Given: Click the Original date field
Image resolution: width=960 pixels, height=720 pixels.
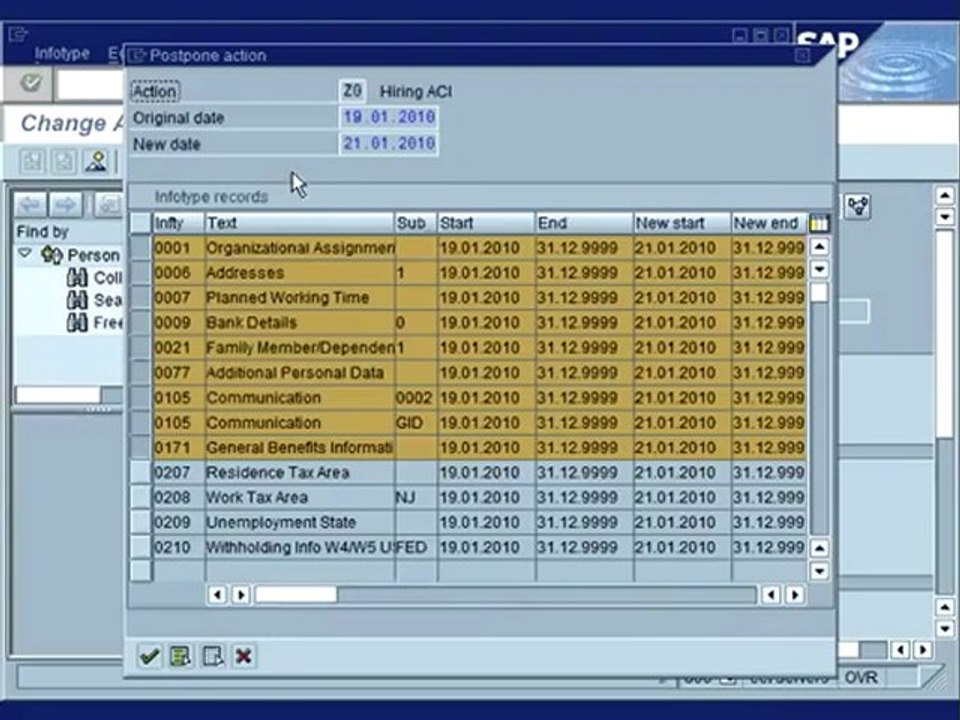Looking at the screenshot, I should pos(388,117).
